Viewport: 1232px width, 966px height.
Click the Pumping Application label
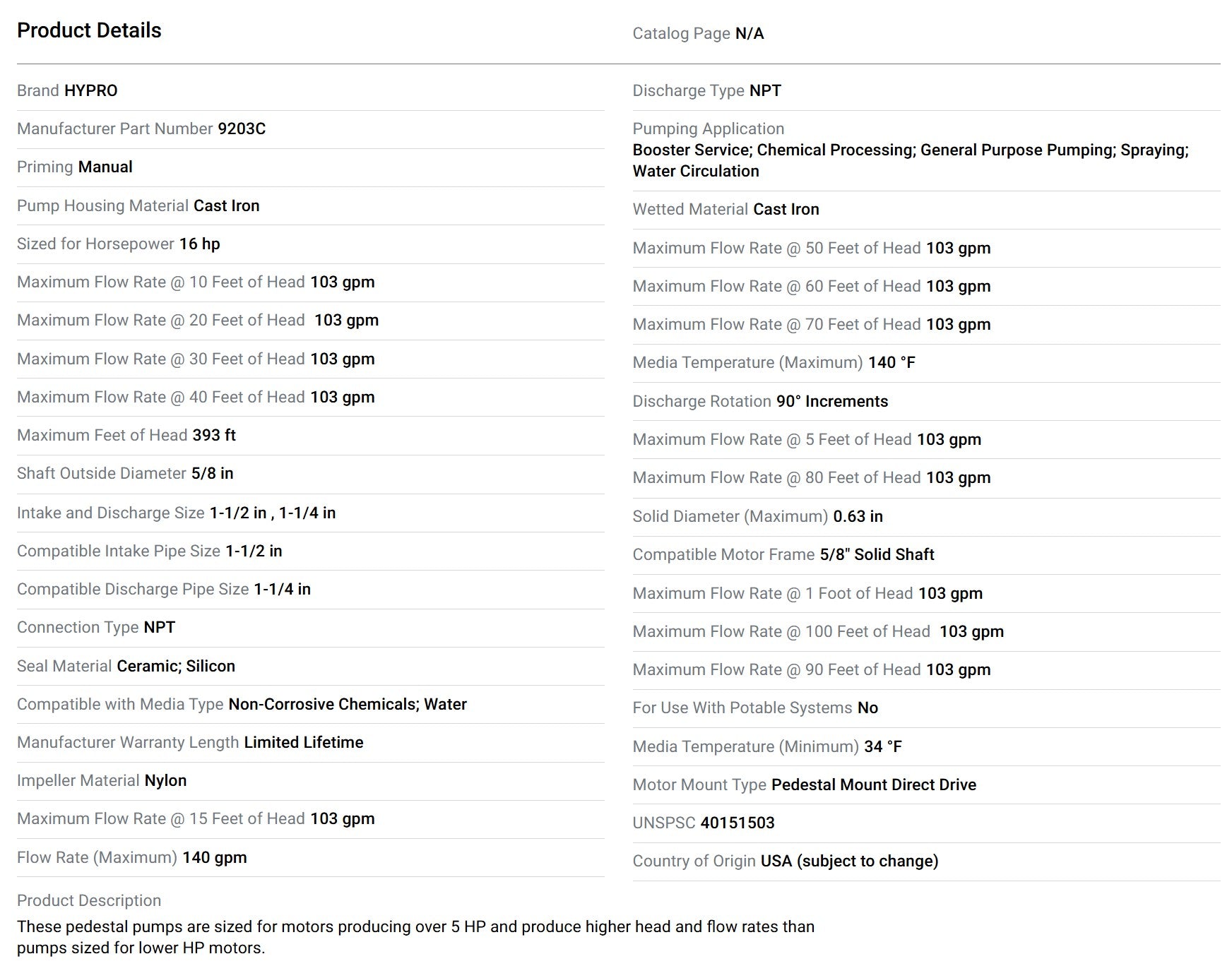click(x=709, y=129)
